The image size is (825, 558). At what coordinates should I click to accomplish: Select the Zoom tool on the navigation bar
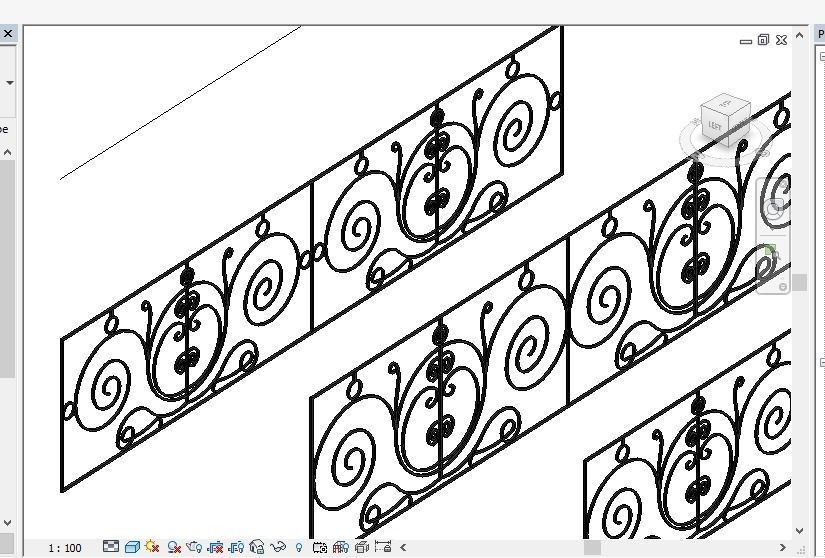click(772, 253)
